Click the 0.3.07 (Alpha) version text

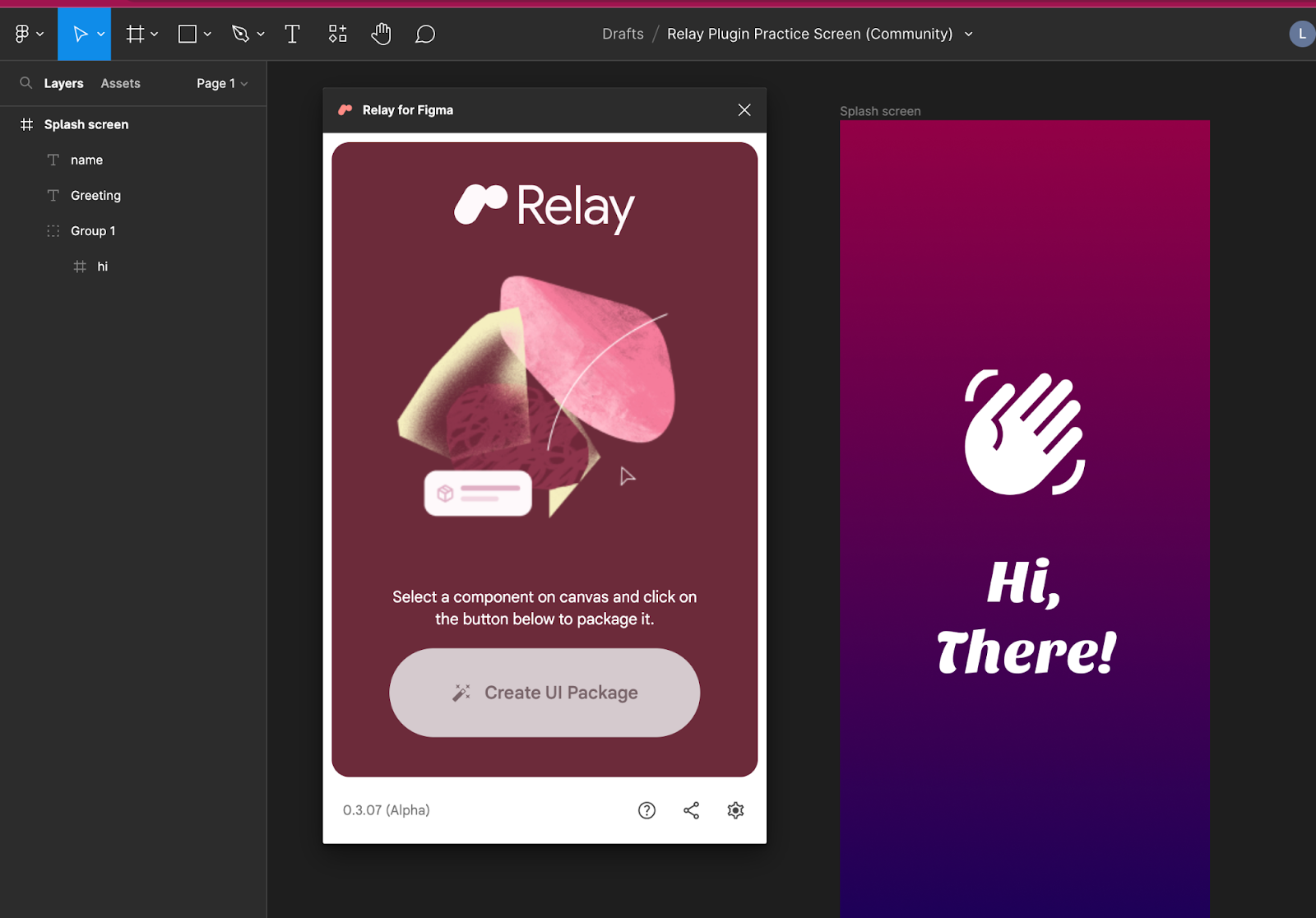point(387,810)
